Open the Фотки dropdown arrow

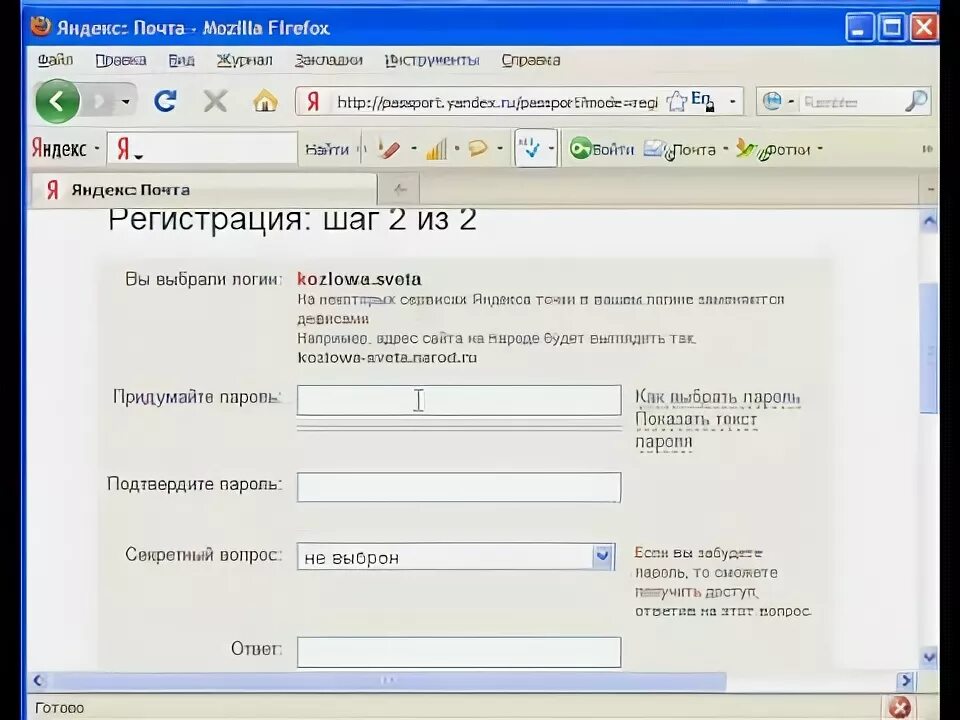click(820, 149)
